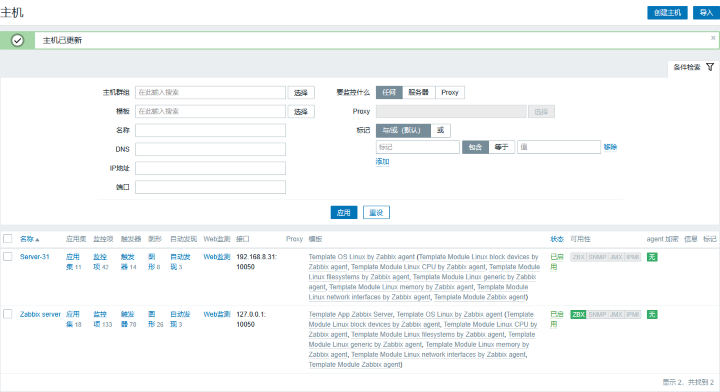Click the filter funnel icon

pos(710,67)
